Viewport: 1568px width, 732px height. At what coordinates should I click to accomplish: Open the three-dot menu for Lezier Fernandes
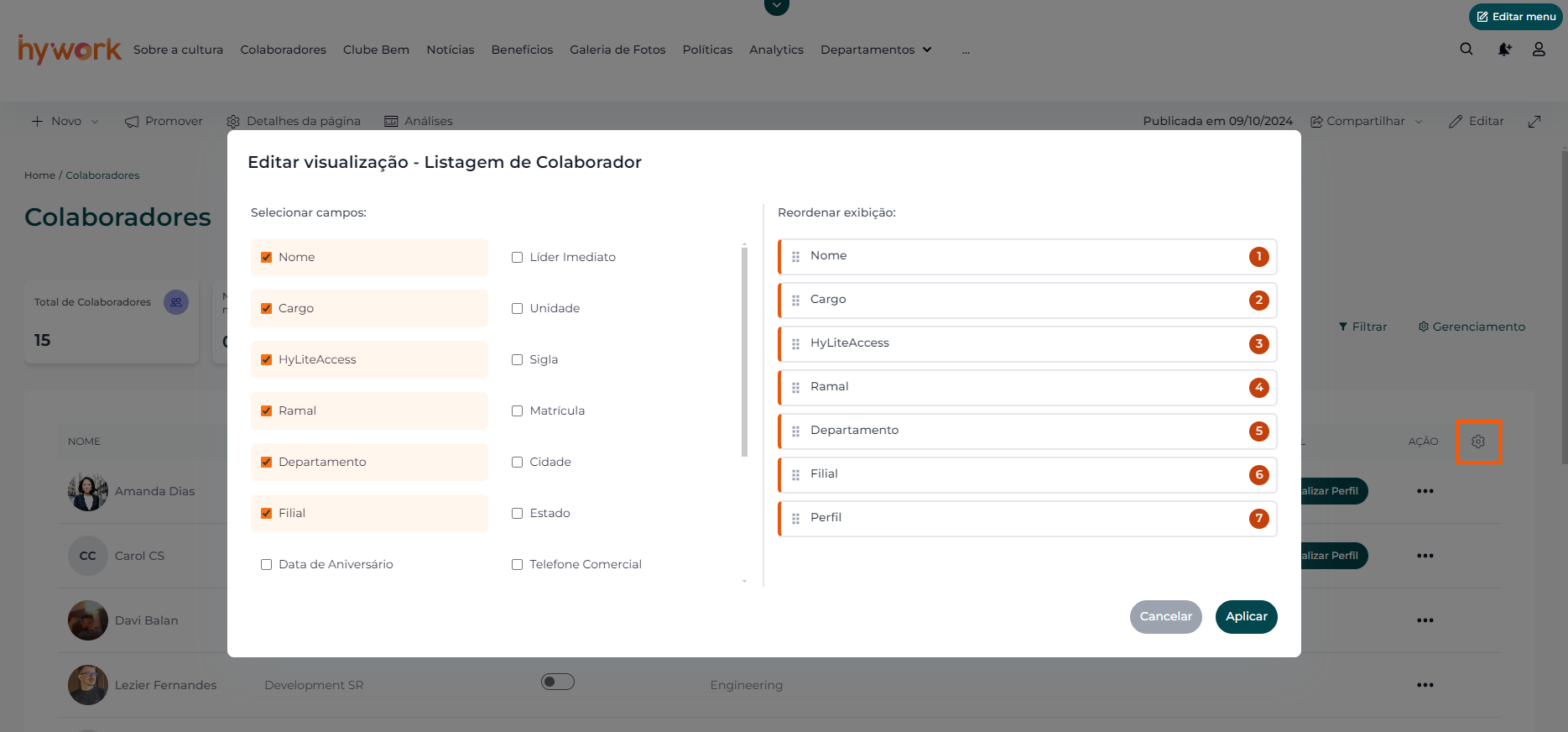[1425, 685]
